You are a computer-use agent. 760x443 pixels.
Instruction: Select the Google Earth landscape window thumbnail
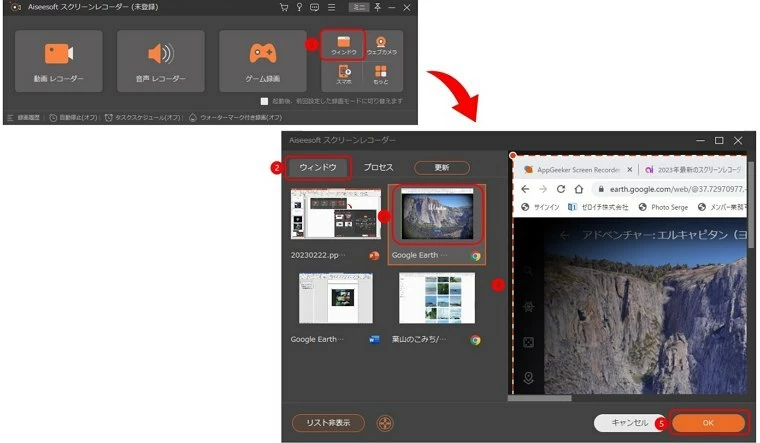(x=434, y=216)
